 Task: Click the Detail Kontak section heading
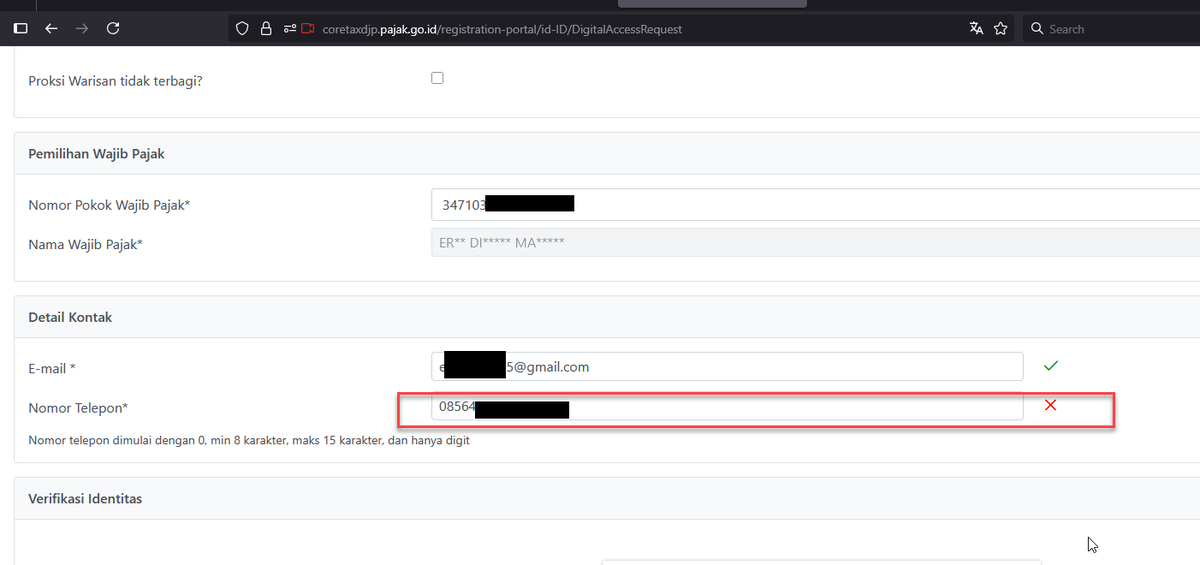pos(70,317)
